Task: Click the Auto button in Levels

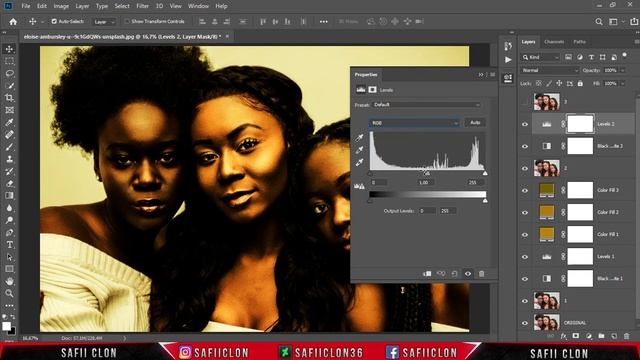Action: click(x=475, y=122)
